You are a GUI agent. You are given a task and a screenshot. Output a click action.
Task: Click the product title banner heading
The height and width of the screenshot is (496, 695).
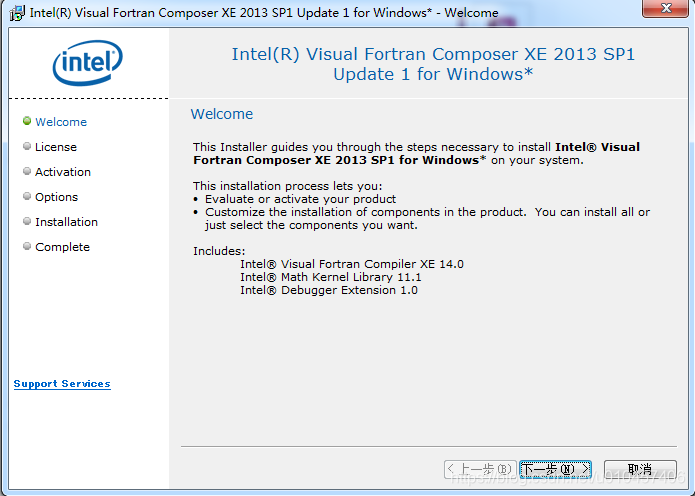(433, 64)
